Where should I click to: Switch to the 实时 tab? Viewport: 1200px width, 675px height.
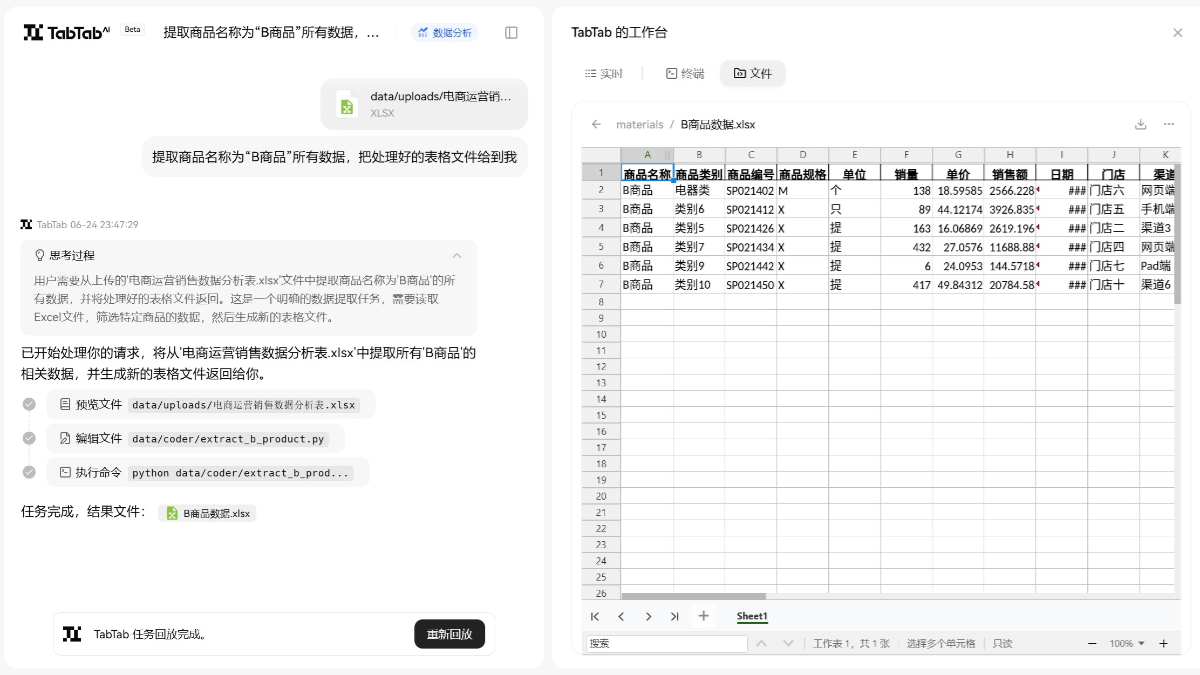603,74
